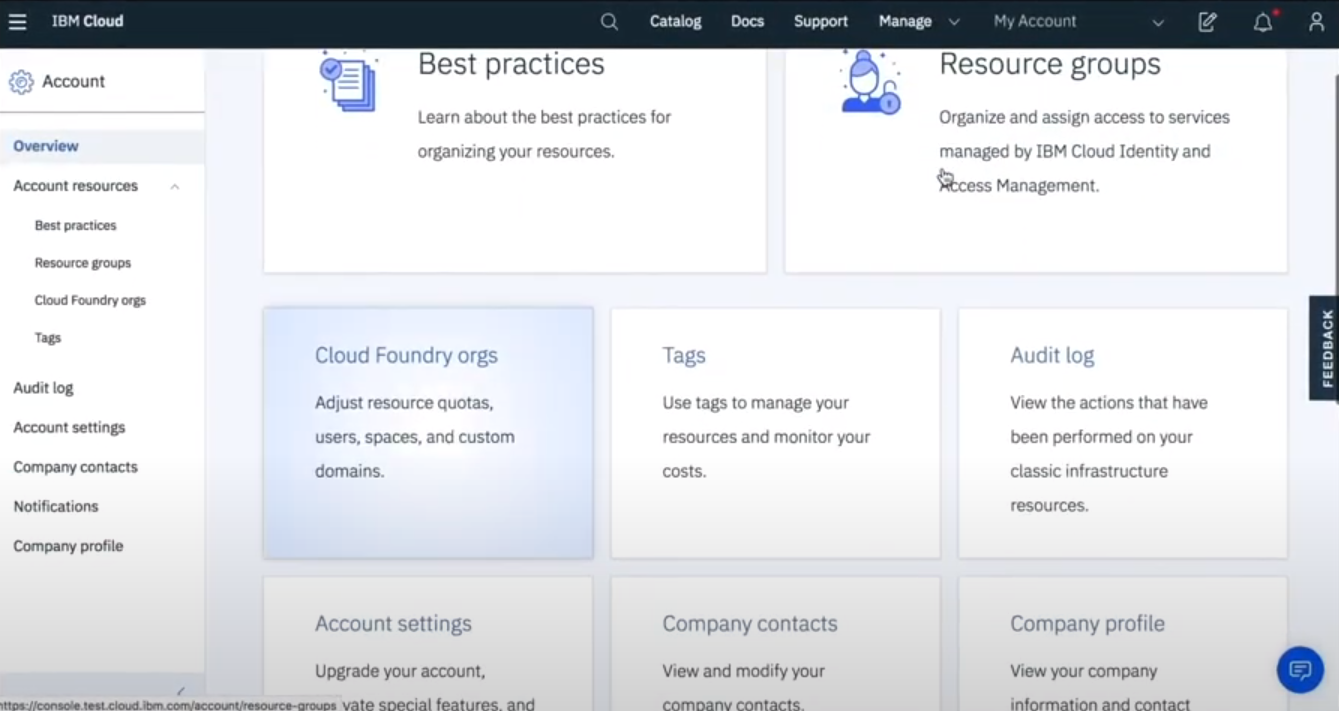Click text 'View the actions that have'

[1108, 403]
